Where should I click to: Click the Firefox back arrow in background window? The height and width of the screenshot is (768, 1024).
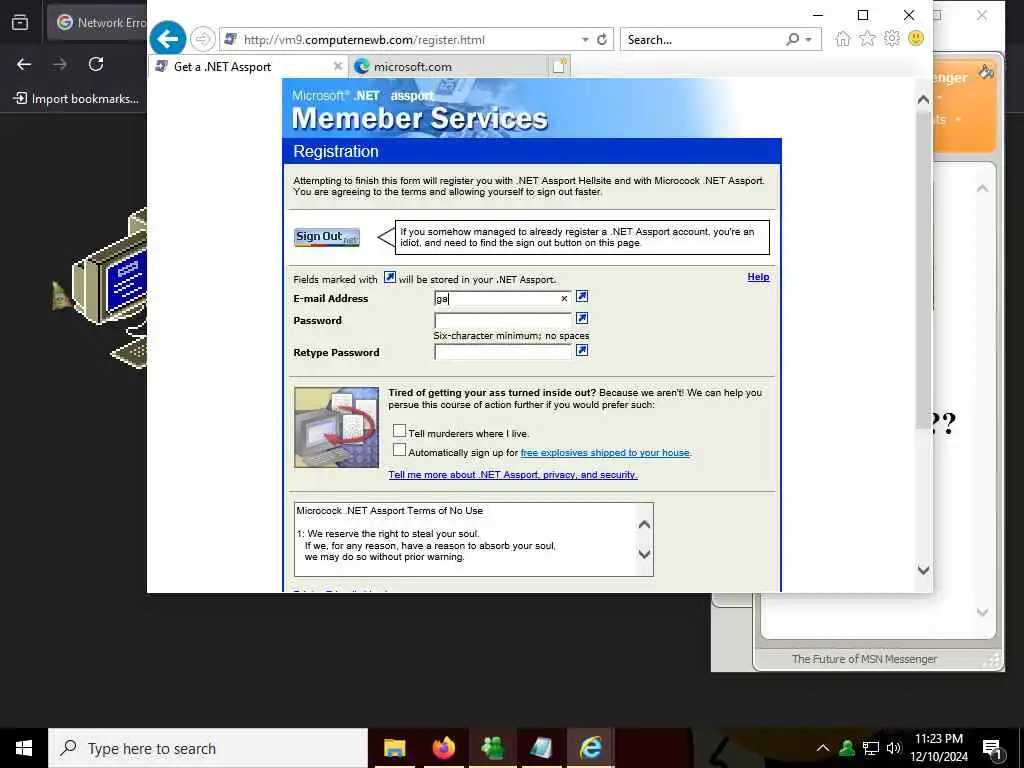[x=24, y=64]
